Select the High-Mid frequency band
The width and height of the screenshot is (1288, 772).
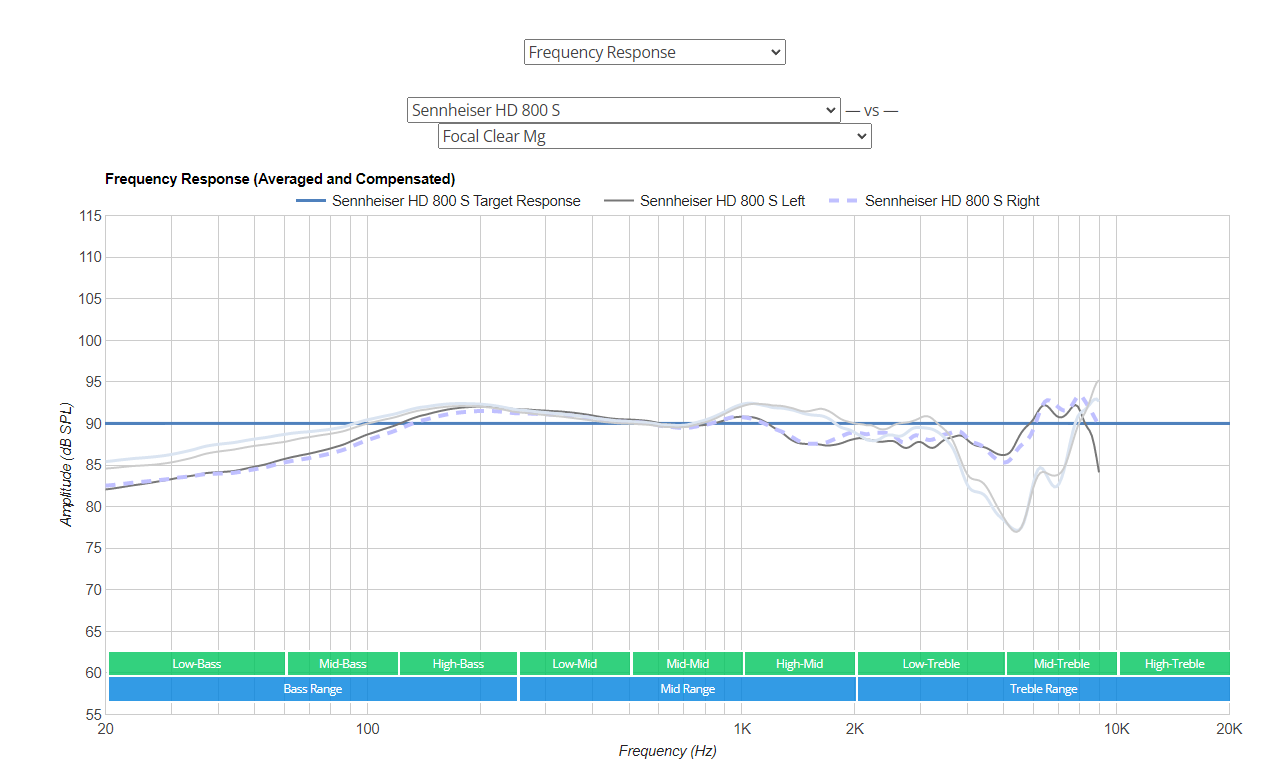(x=800, y=664)
